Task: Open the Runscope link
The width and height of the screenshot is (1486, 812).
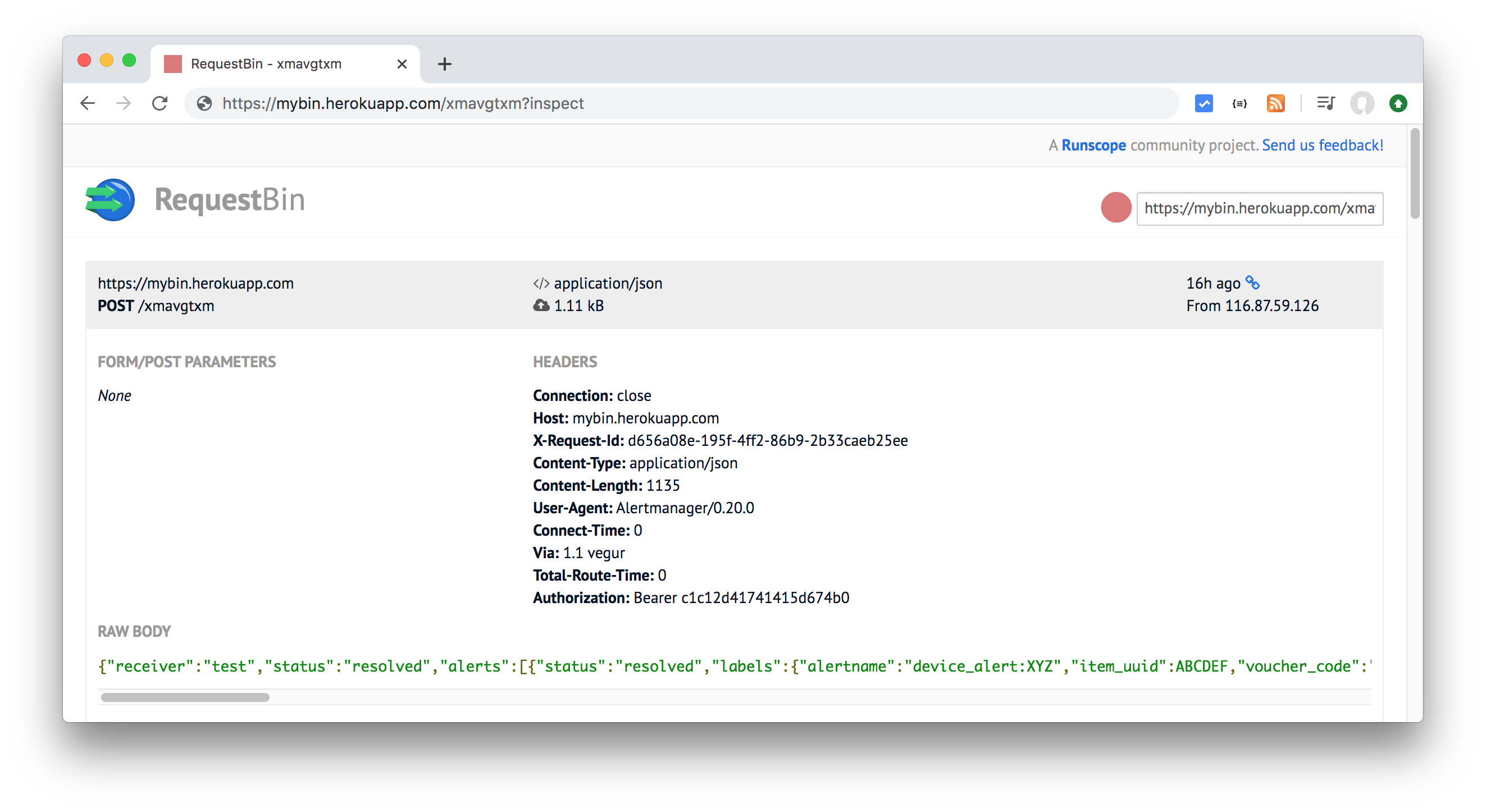Action: point(1093,145)
